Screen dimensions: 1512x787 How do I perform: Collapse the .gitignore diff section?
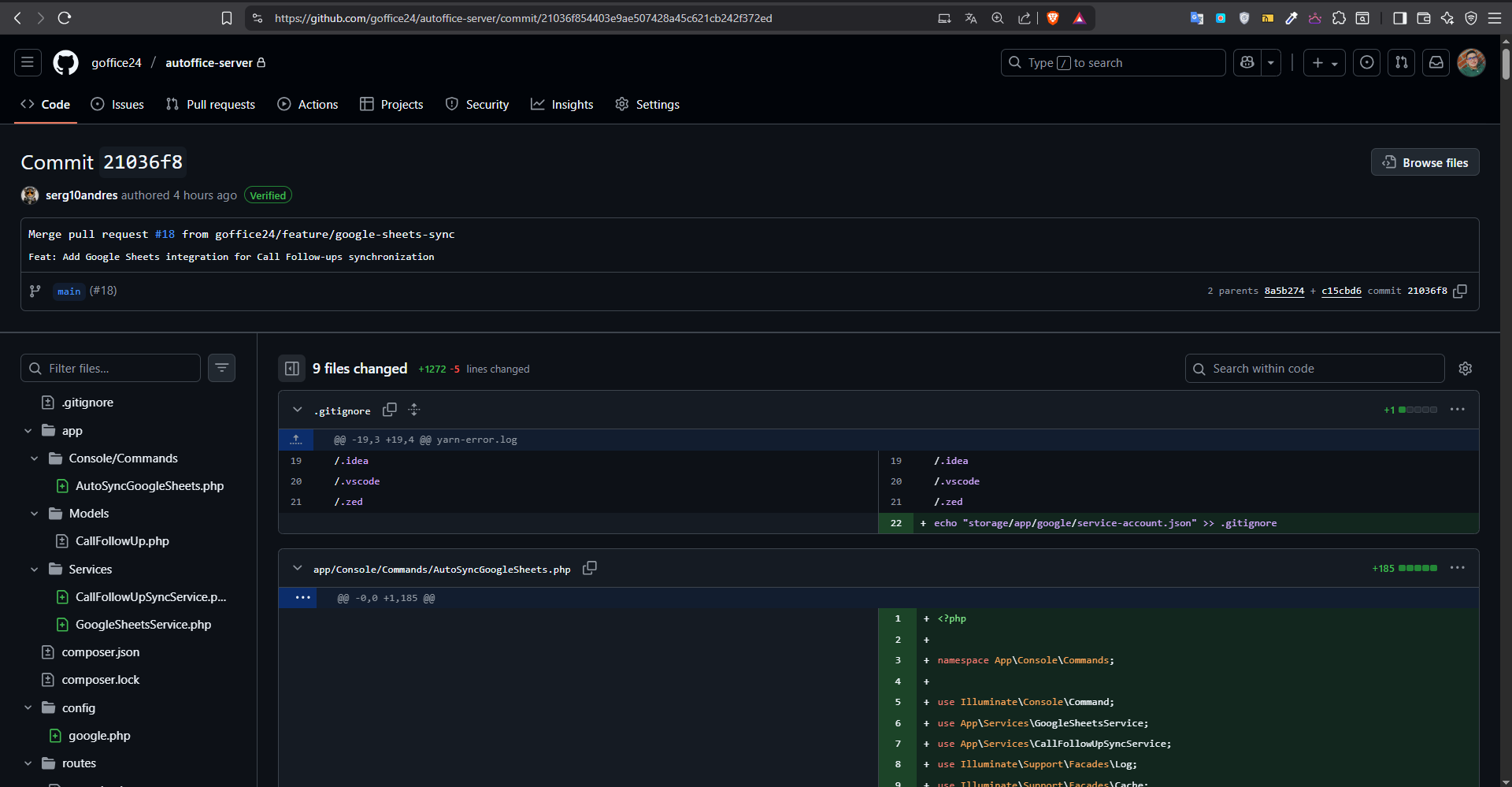pyautogui.click(x=298, y=410)
